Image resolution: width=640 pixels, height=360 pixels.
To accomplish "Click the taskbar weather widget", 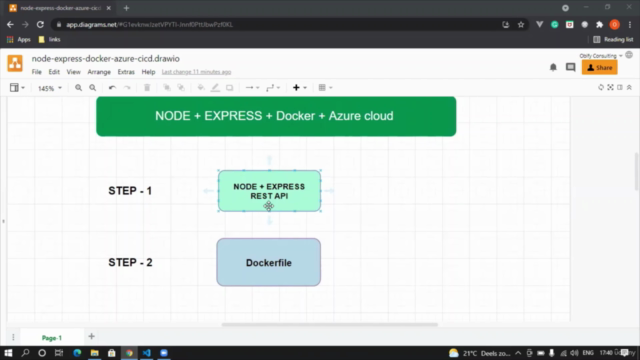I will click(x=480, y=353).
